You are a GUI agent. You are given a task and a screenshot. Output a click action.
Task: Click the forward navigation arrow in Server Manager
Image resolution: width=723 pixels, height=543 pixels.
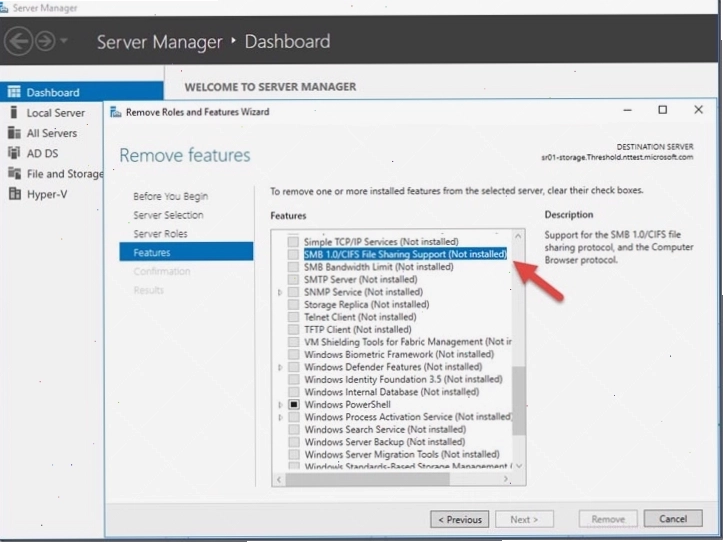click(45, 41)
